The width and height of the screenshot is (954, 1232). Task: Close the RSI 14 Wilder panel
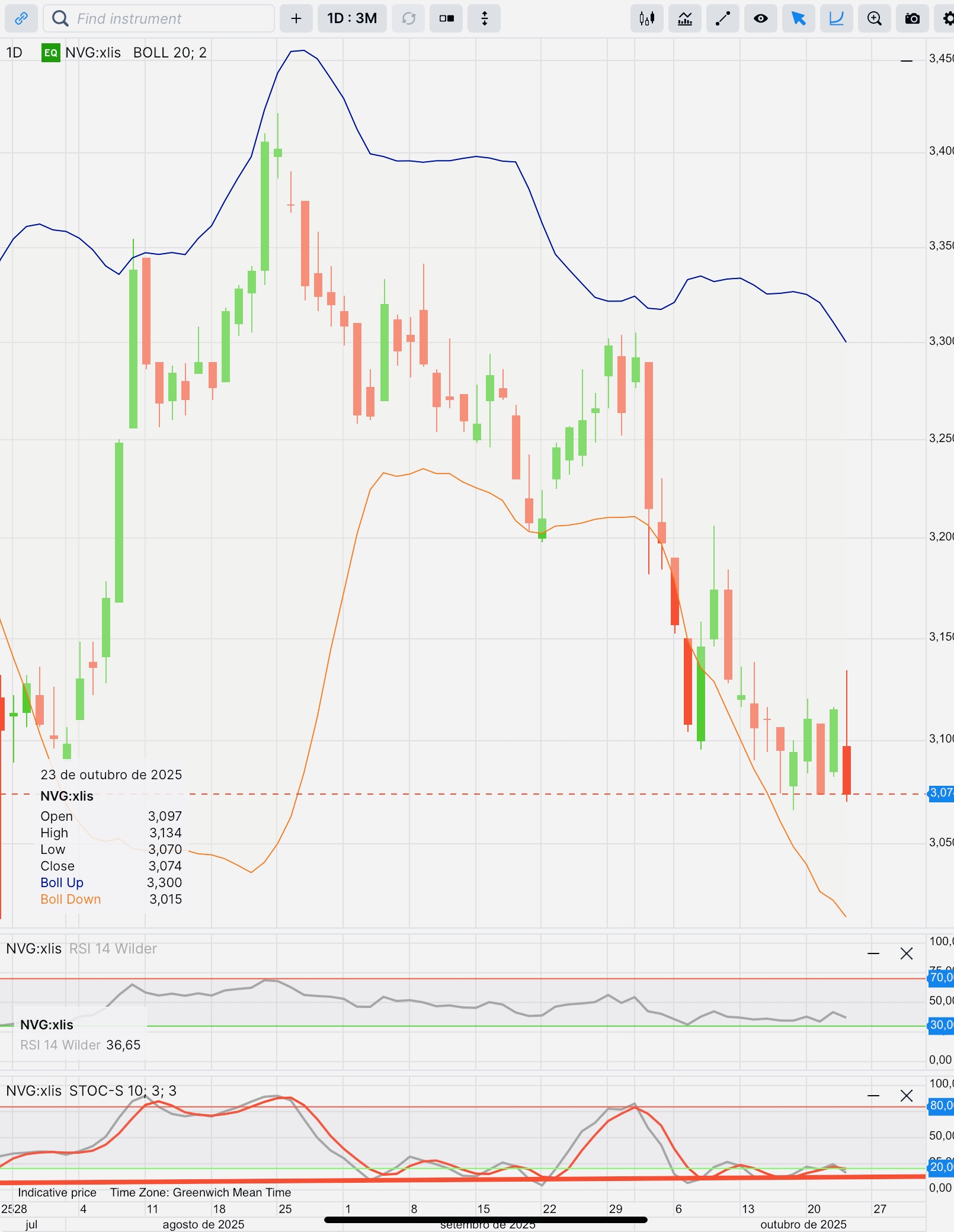tap(907, 953)
